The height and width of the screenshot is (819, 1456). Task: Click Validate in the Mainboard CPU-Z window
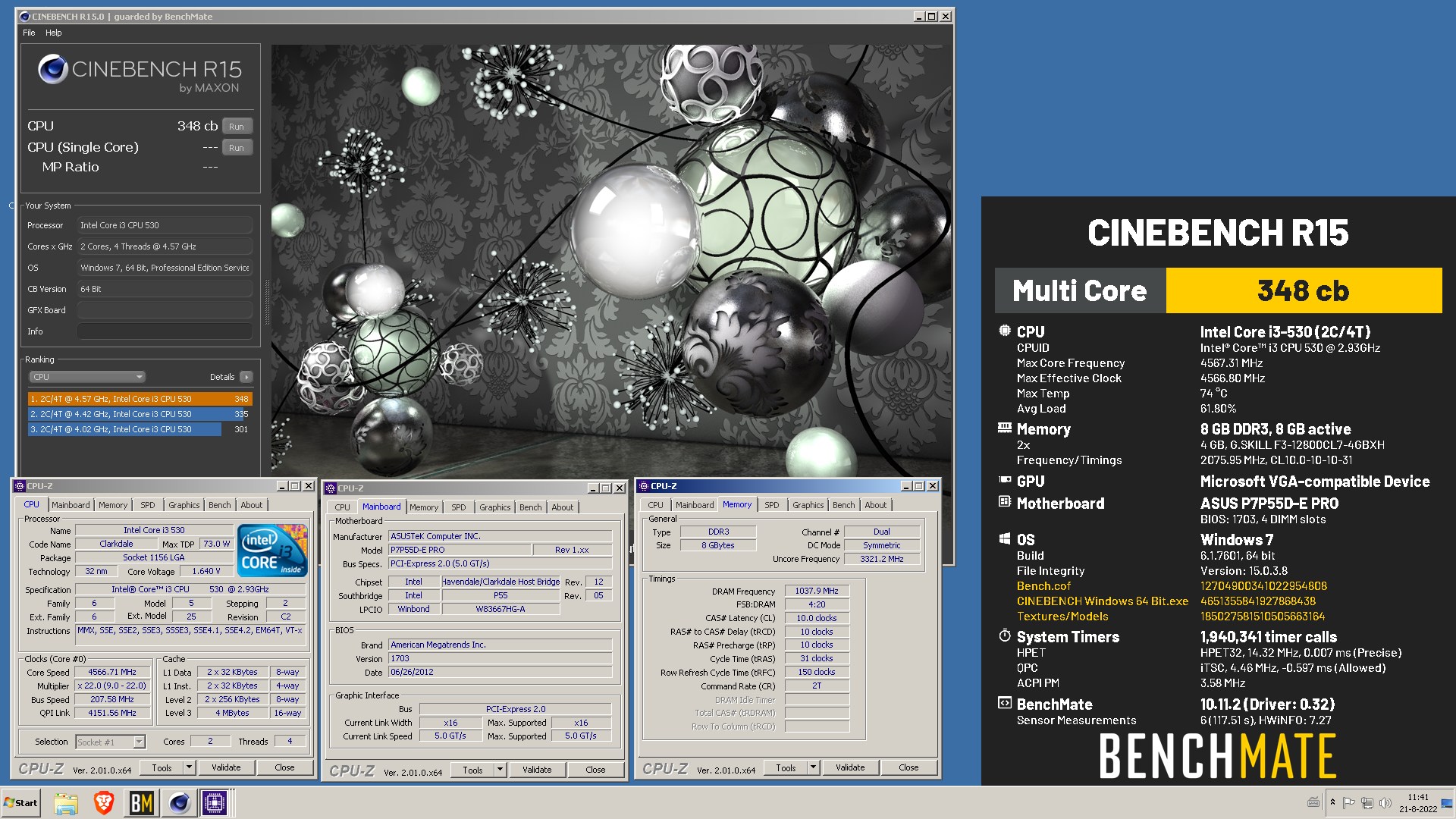coord(537,770)
